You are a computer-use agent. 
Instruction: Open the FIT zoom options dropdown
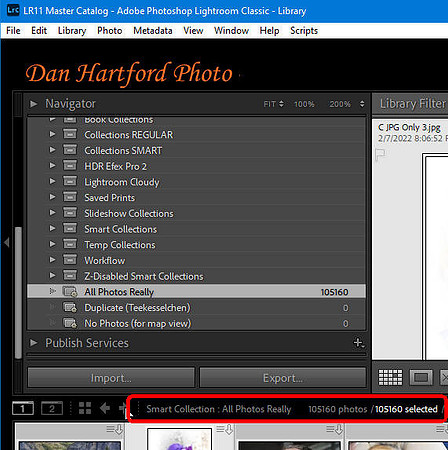point(281,104)
